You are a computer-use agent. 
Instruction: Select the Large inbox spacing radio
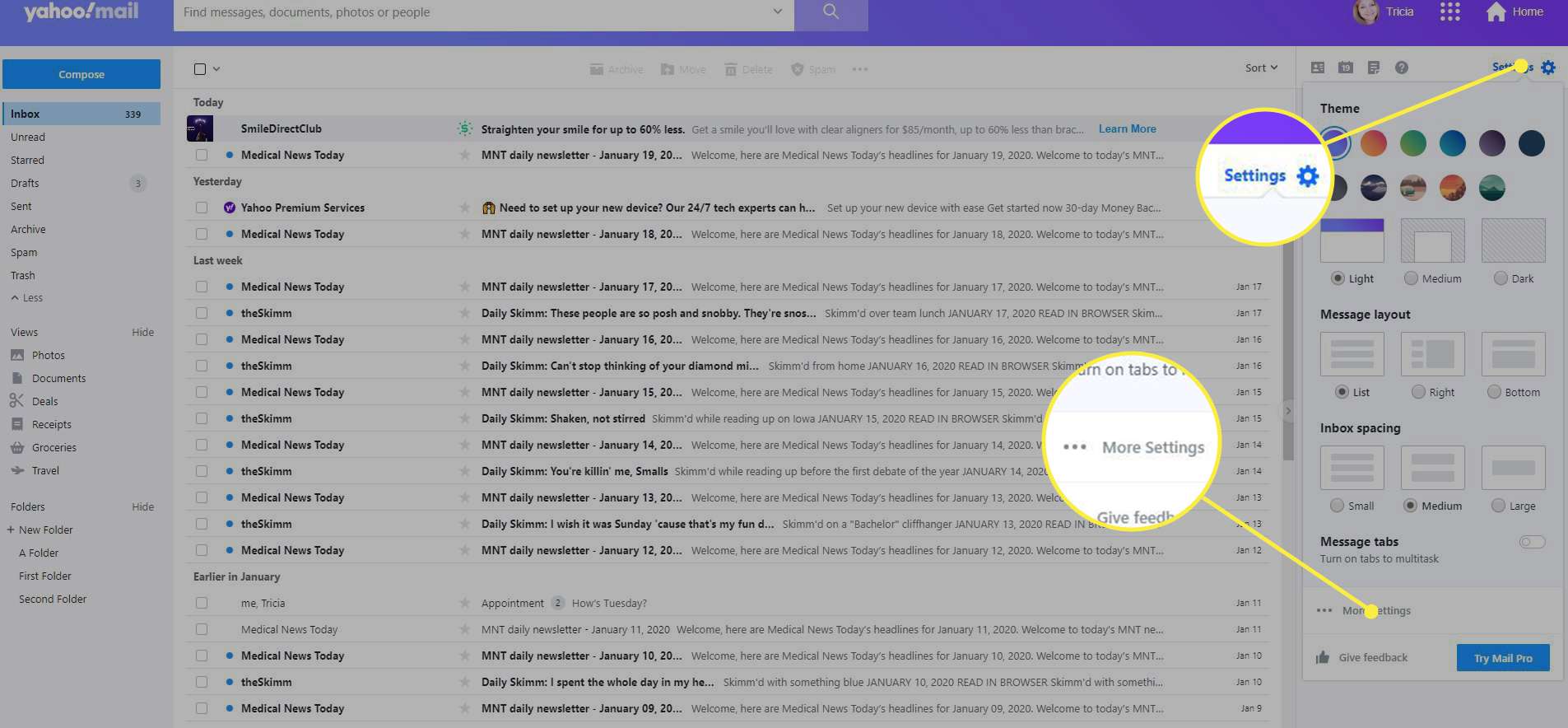click(x=1499, y=506)
